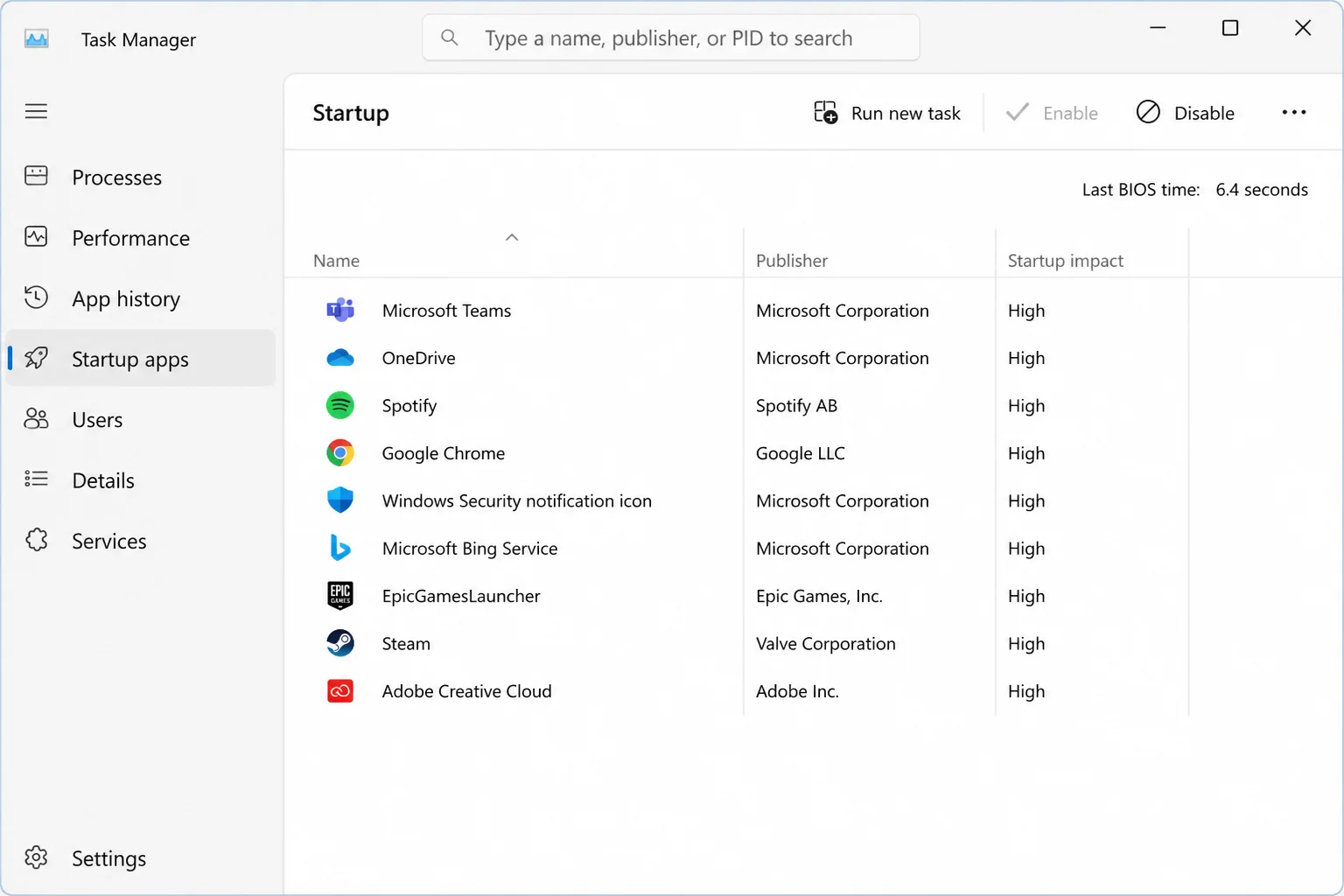1344x896 pixels.
Task: Close the Task Manager window
Action: coord(1303,28)
